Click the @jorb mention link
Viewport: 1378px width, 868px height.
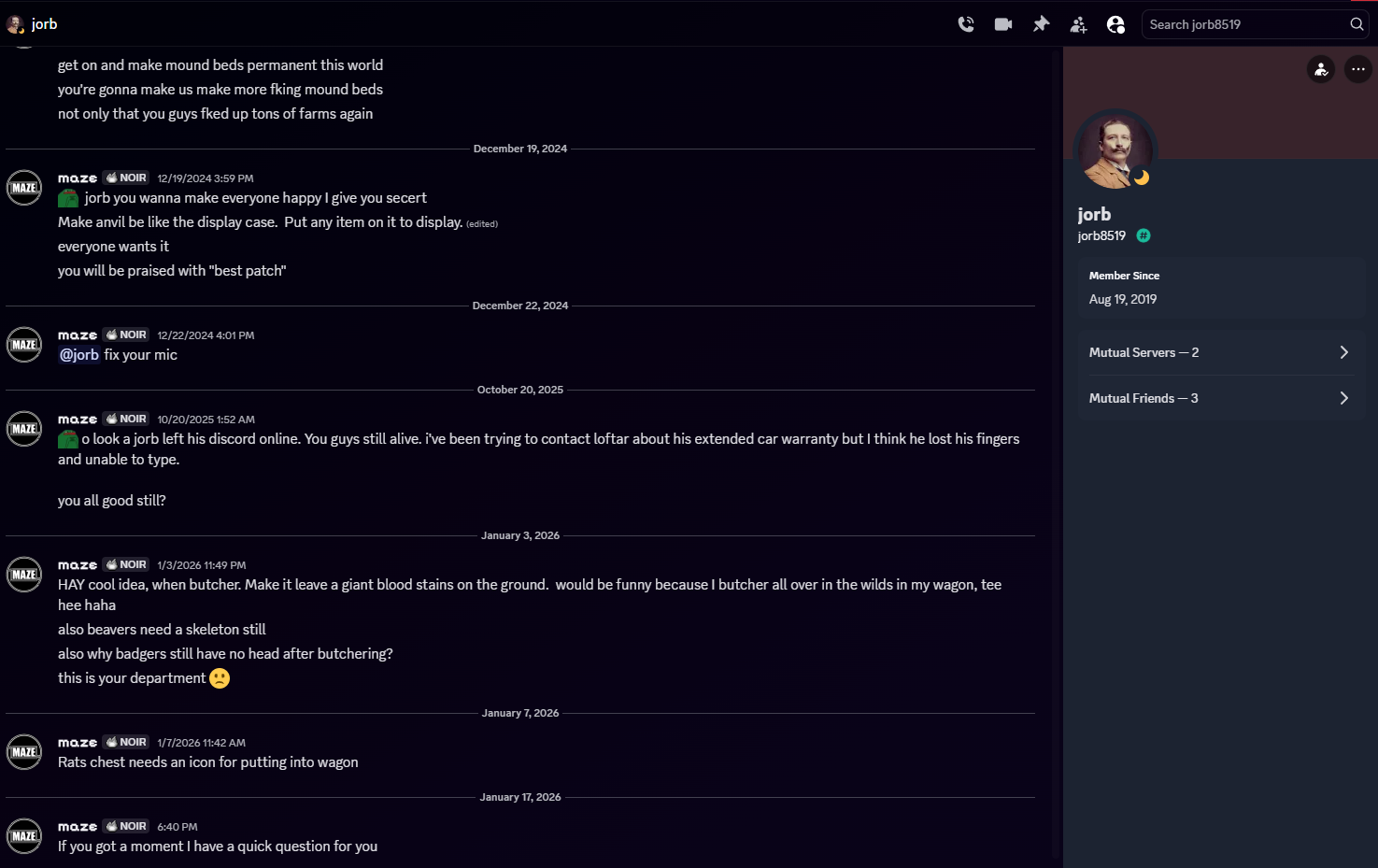(79, 355)
